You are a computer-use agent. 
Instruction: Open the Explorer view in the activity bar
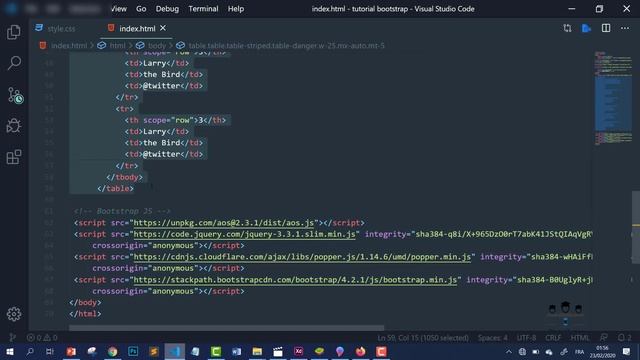pyautogui.click(x=14, y=32)
